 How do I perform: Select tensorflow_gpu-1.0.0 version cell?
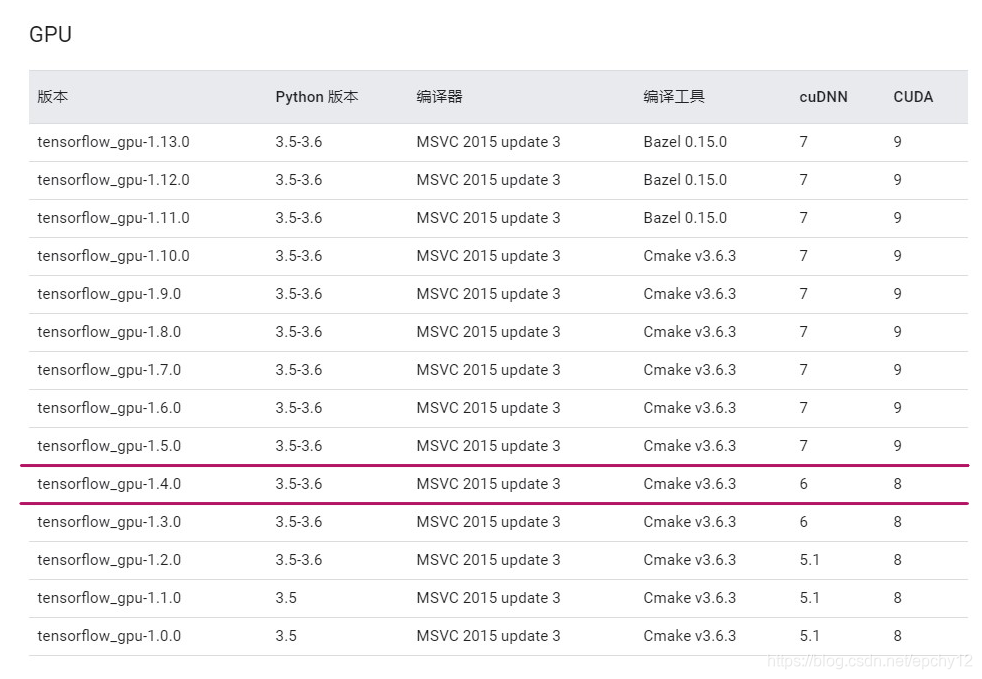109,636
